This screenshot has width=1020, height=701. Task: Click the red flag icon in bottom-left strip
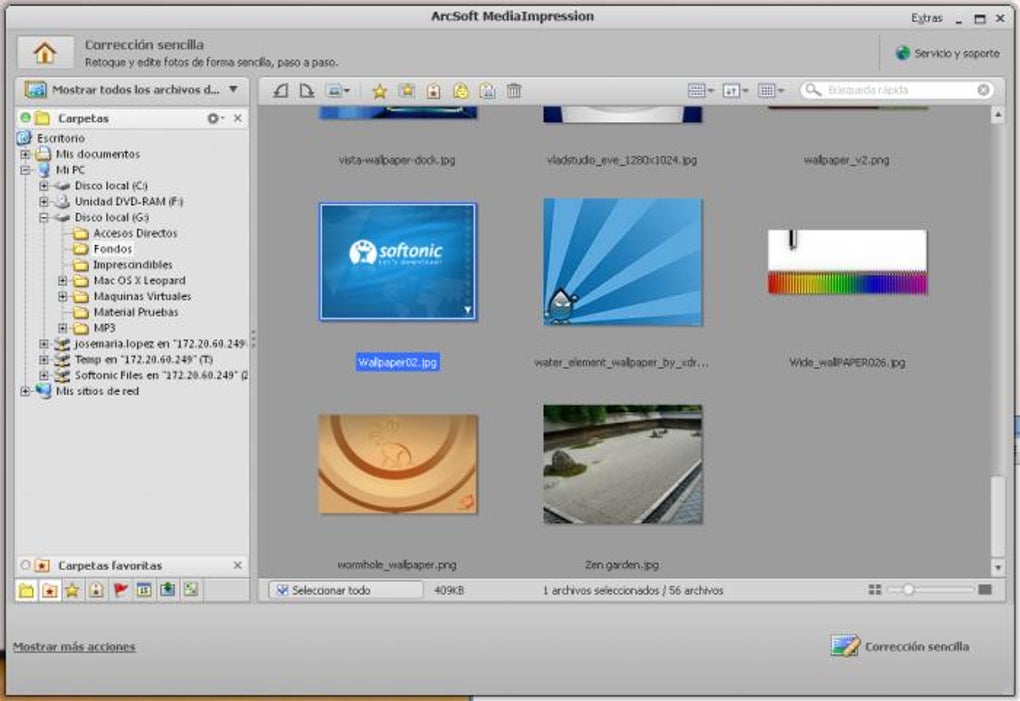point(120,590)
